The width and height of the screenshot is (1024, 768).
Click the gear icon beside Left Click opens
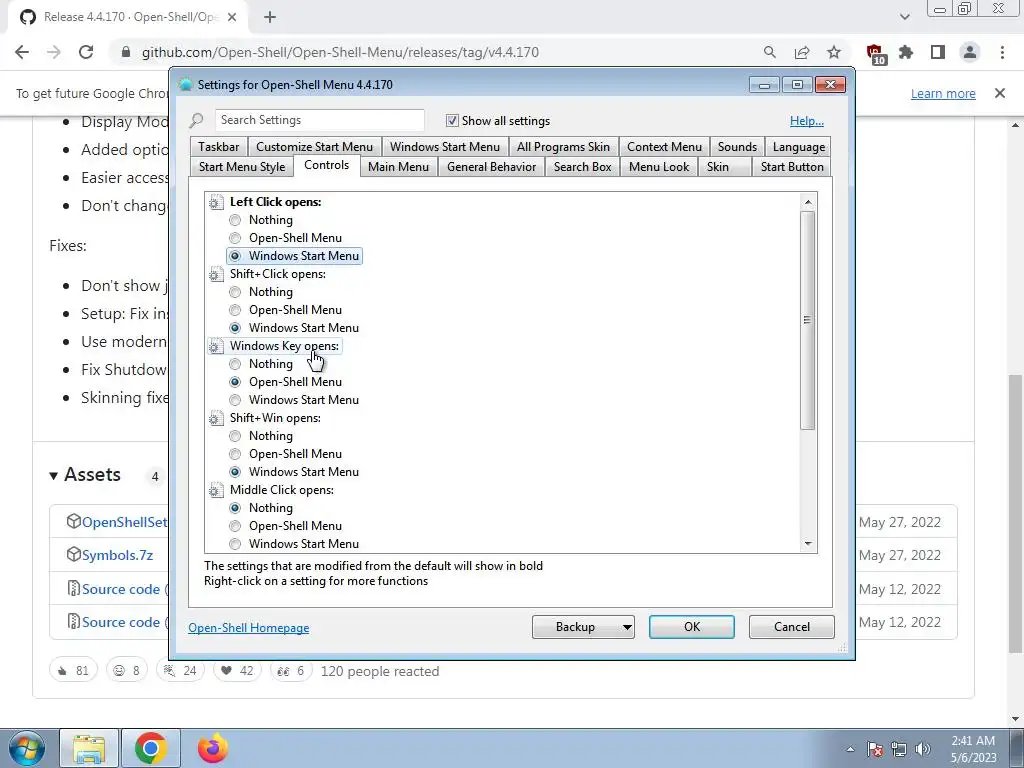pos(216,202)
